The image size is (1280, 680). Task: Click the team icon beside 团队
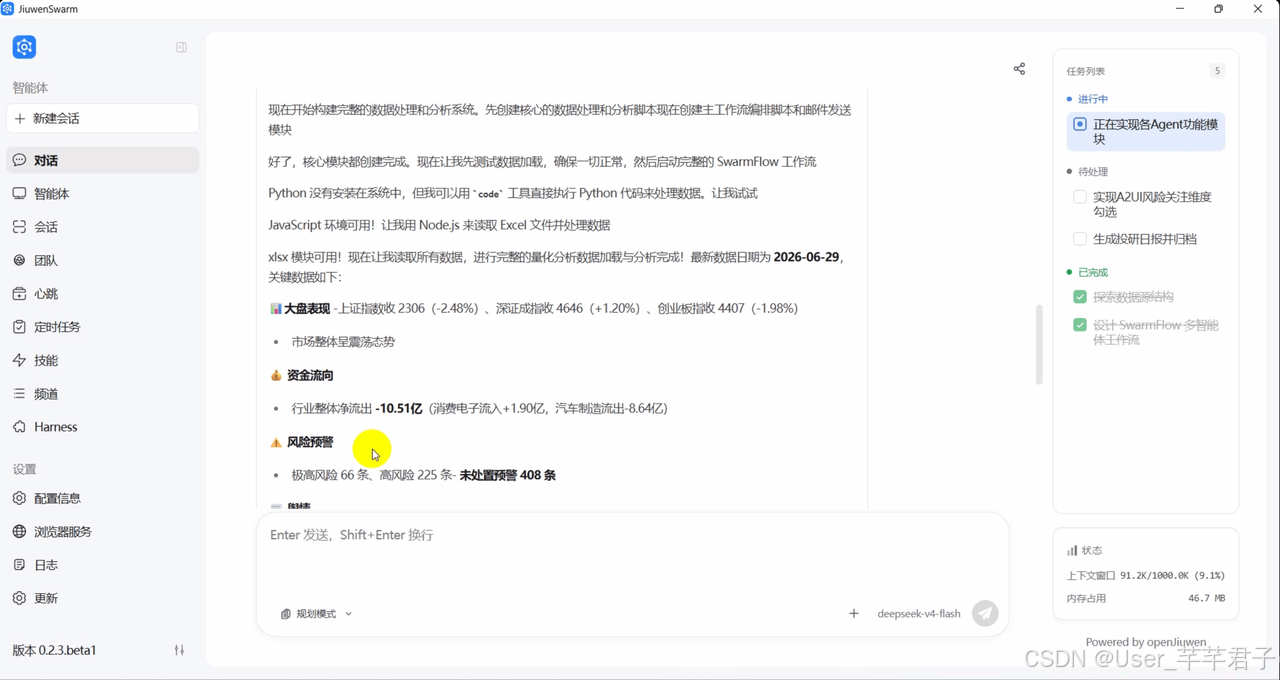coord(19,260)
